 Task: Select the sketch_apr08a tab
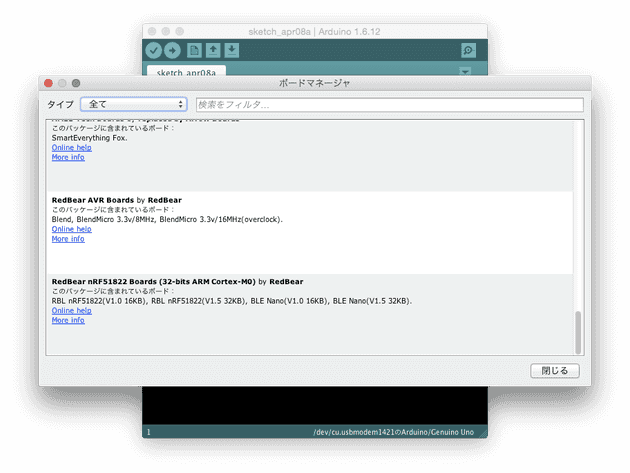tap(186, 72)
